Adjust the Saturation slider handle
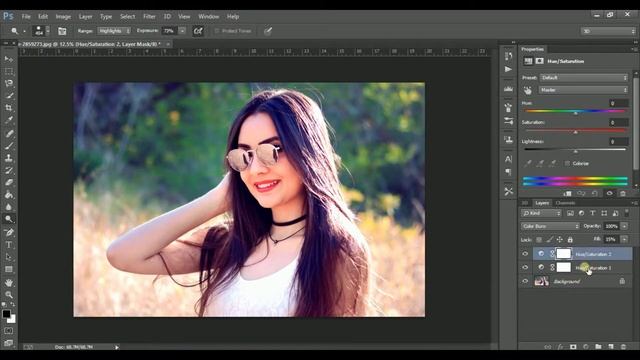The width and height of the screenshot is (640, 360). click(576, 132)
